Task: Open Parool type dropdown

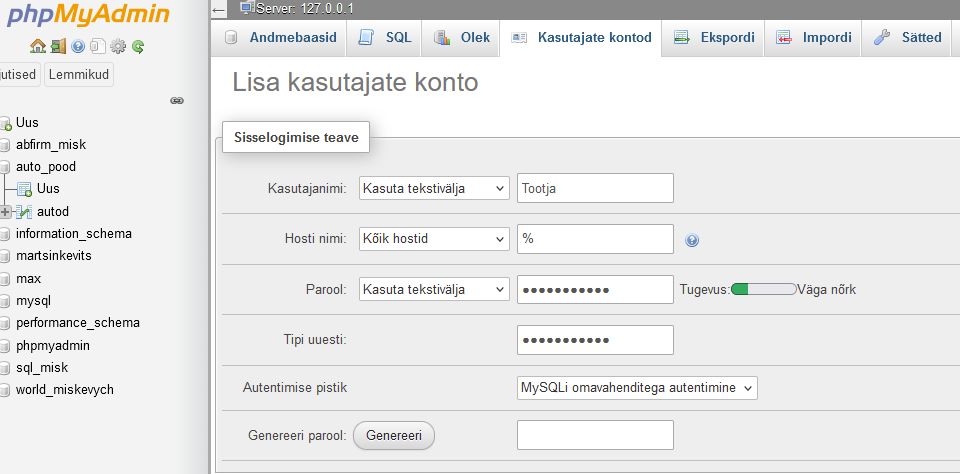Action: coord(434,289)
